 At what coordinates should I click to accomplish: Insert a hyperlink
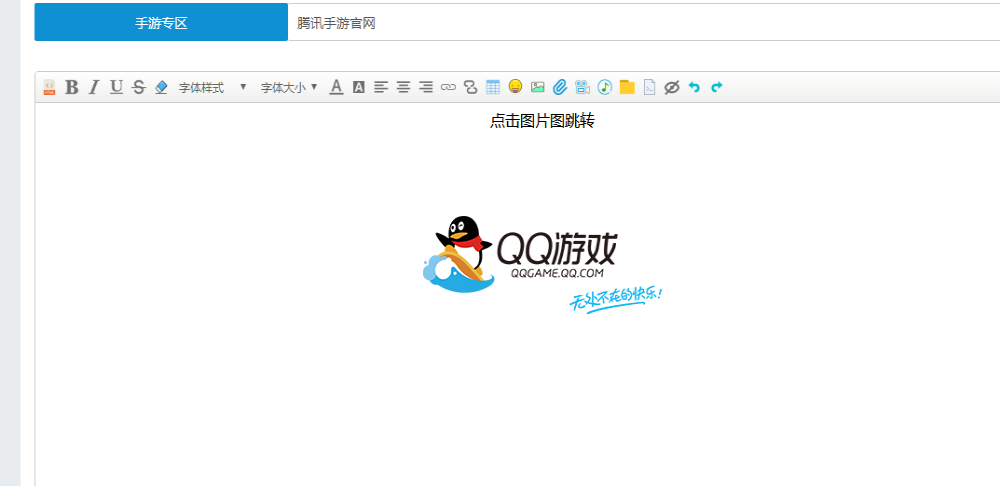coord(448,87)
